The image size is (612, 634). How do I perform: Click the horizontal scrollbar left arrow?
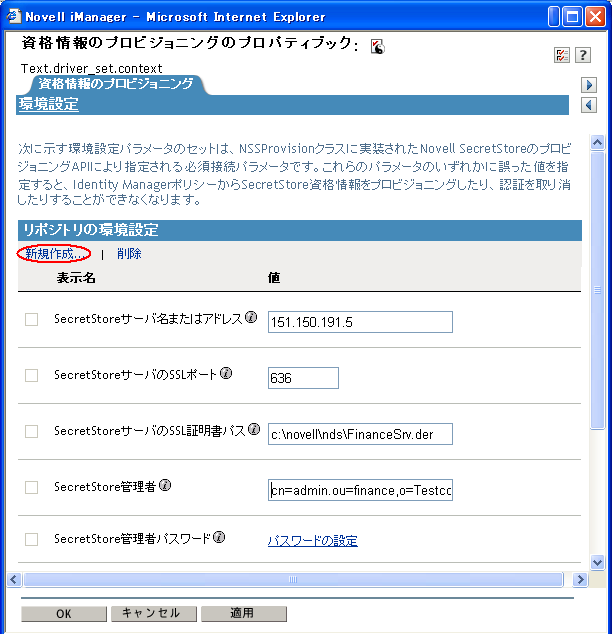coord(14,579)
